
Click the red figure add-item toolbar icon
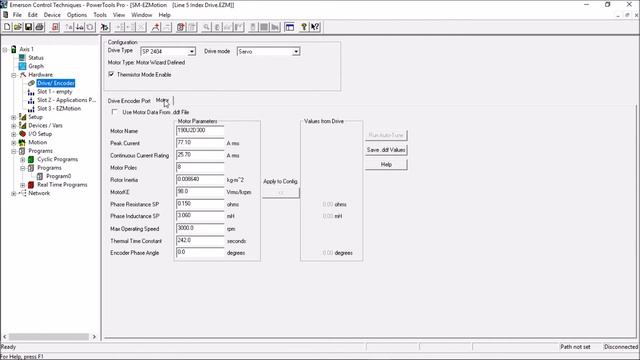click(x=156, y=27)
